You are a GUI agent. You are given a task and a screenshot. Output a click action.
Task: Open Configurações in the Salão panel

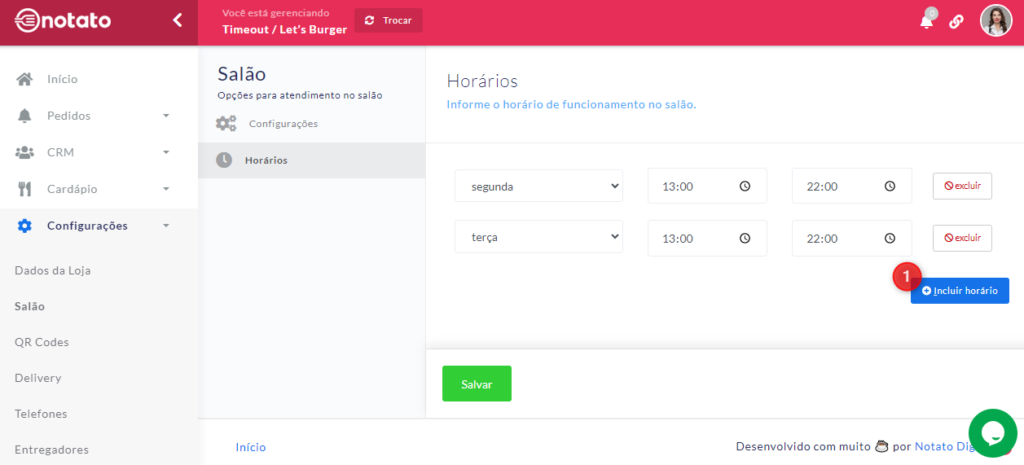pos(282,124)
